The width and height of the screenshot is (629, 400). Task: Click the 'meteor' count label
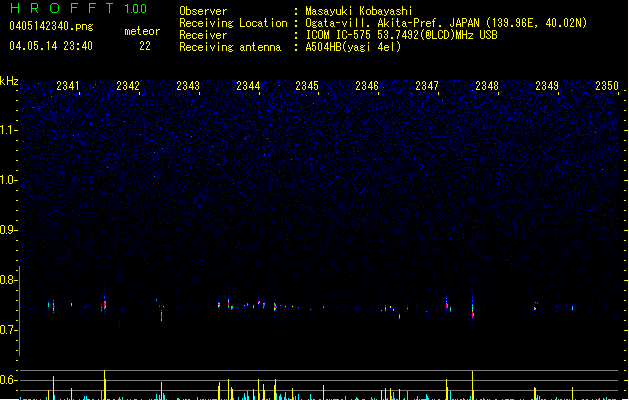[142, 31]
